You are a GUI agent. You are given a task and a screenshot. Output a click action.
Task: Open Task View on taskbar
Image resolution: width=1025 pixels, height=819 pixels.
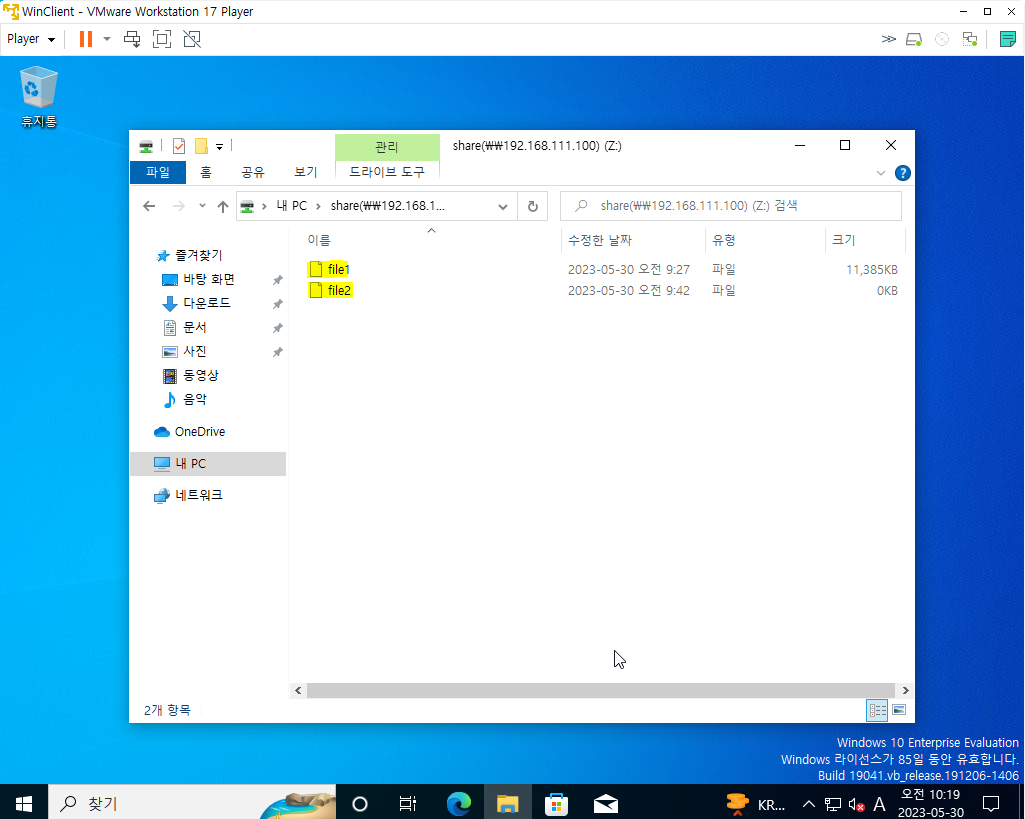(x=408, y=803)
